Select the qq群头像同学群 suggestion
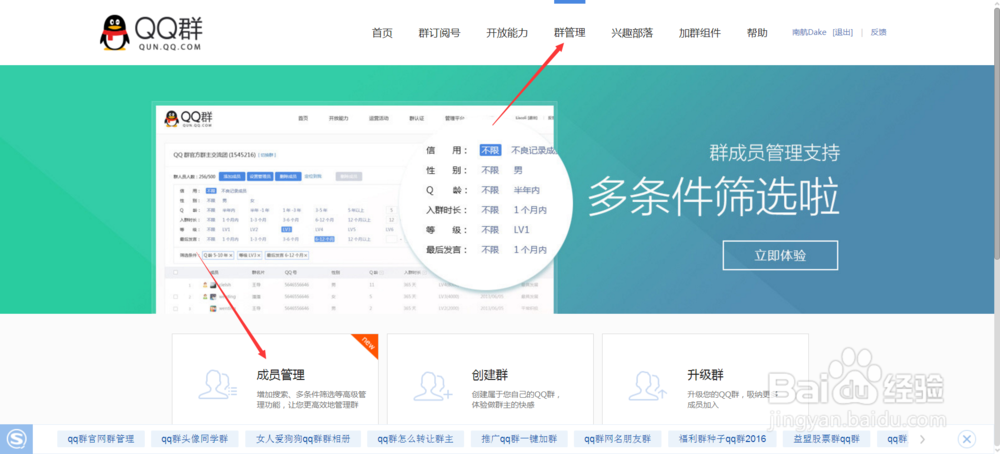This screenshot has width=1000, height=454. coord(195,439)
